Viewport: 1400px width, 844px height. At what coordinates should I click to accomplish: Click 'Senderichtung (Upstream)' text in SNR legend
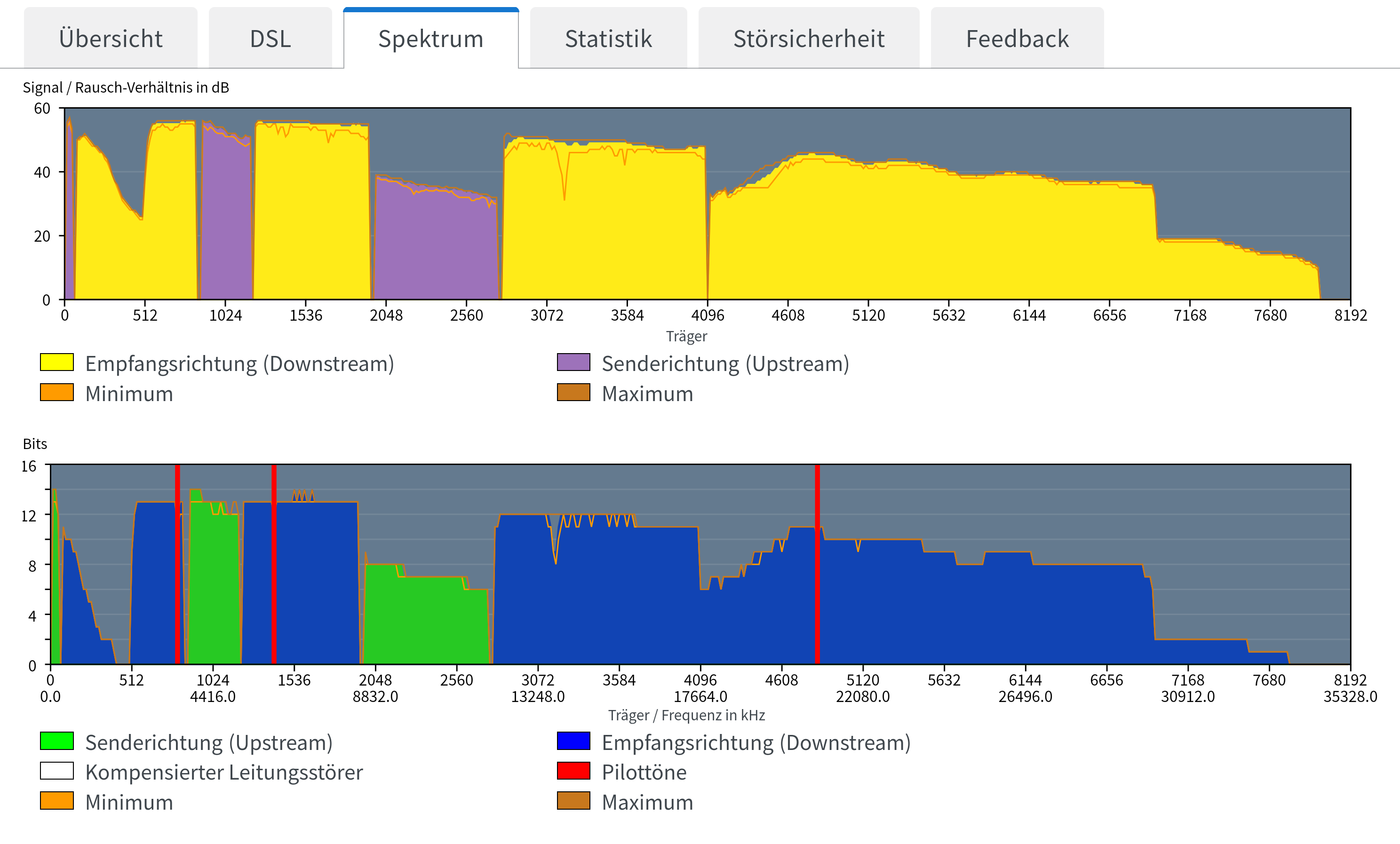pyautogui.click(x=725, y=363)
